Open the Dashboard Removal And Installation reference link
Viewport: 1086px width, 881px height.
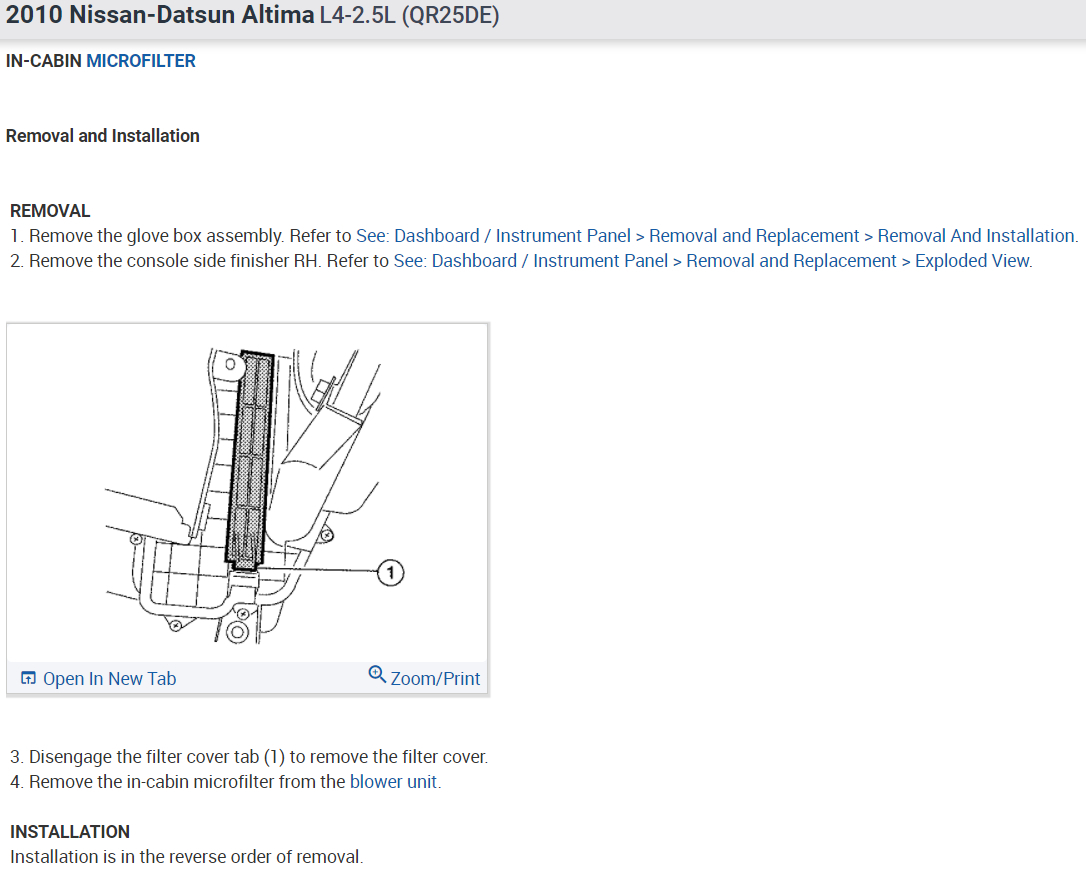717,236
